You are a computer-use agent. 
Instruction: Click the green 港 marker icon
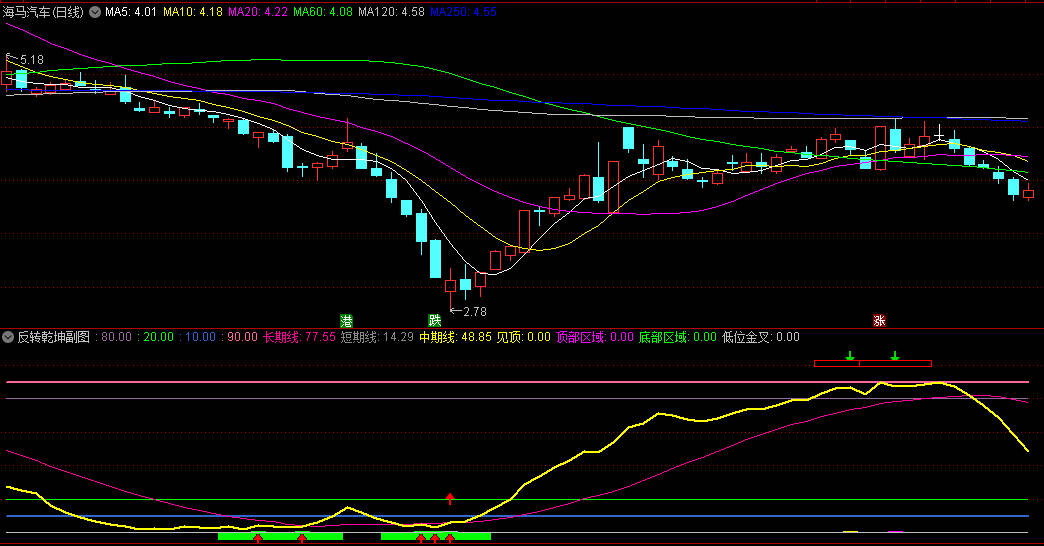[346, 320]
